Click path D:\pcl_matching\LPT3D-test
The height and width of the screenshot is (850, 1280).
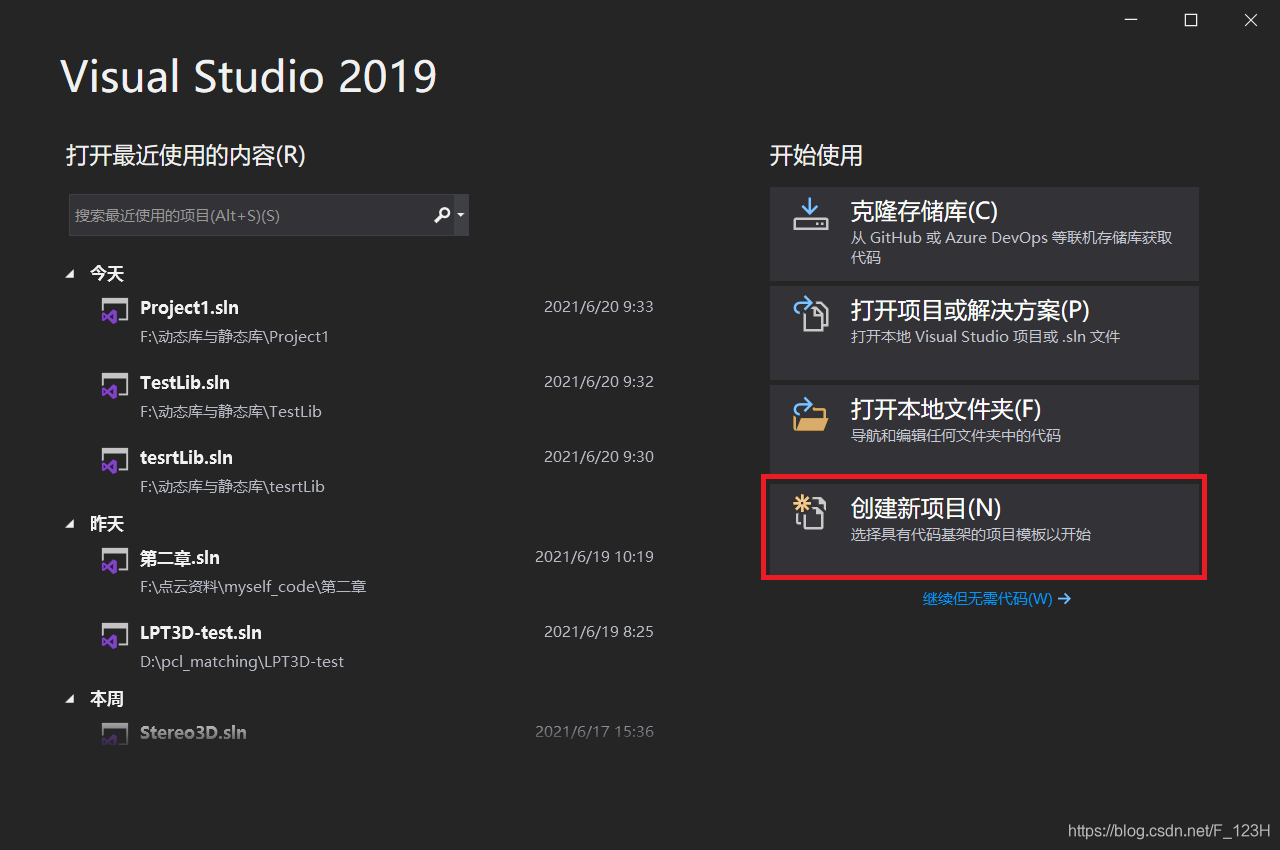[242, 662]
